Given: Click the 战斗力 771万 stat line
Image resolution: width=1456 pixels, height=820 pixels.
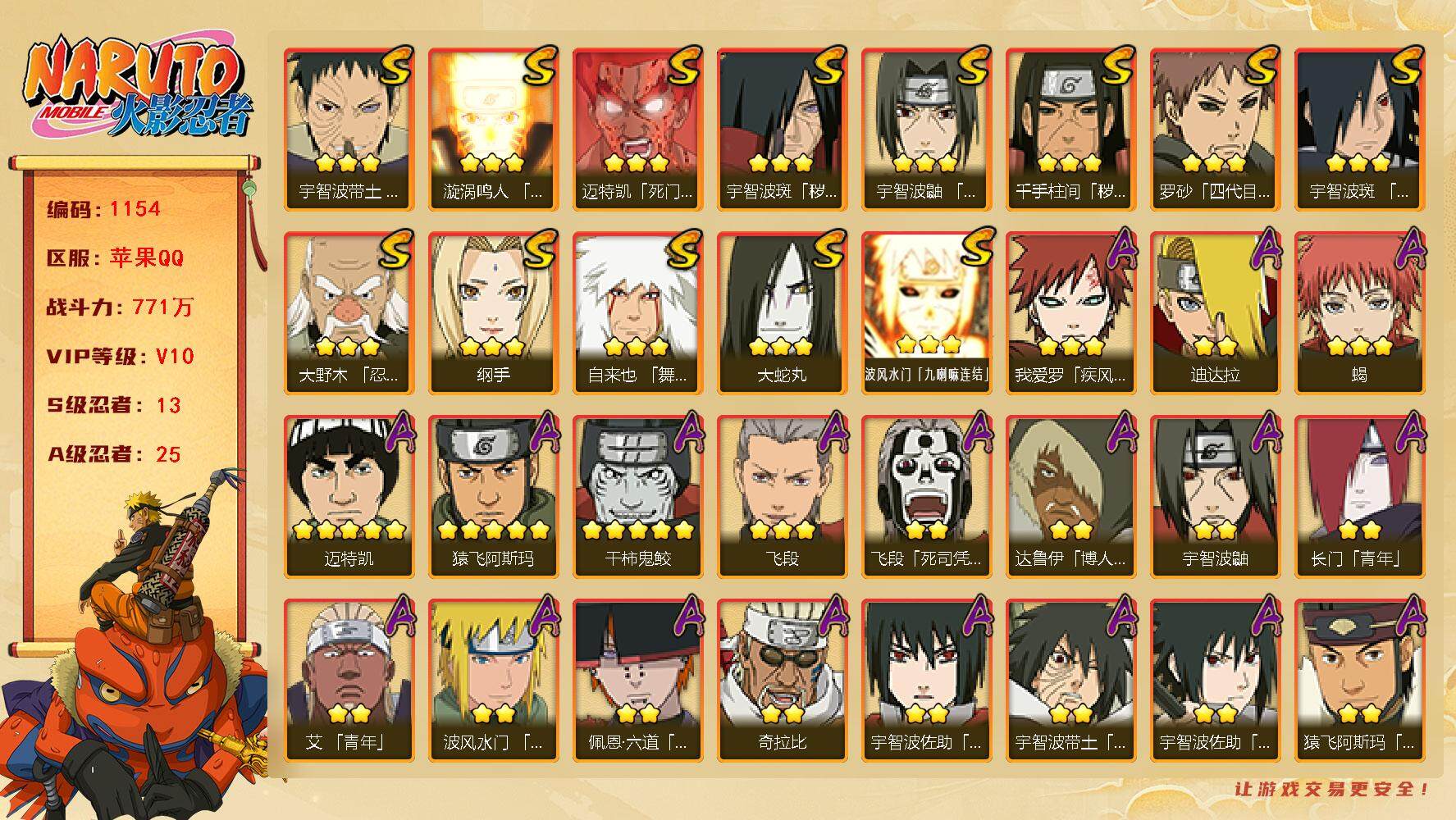Looking at the screenshot, I should click(121, 307).
